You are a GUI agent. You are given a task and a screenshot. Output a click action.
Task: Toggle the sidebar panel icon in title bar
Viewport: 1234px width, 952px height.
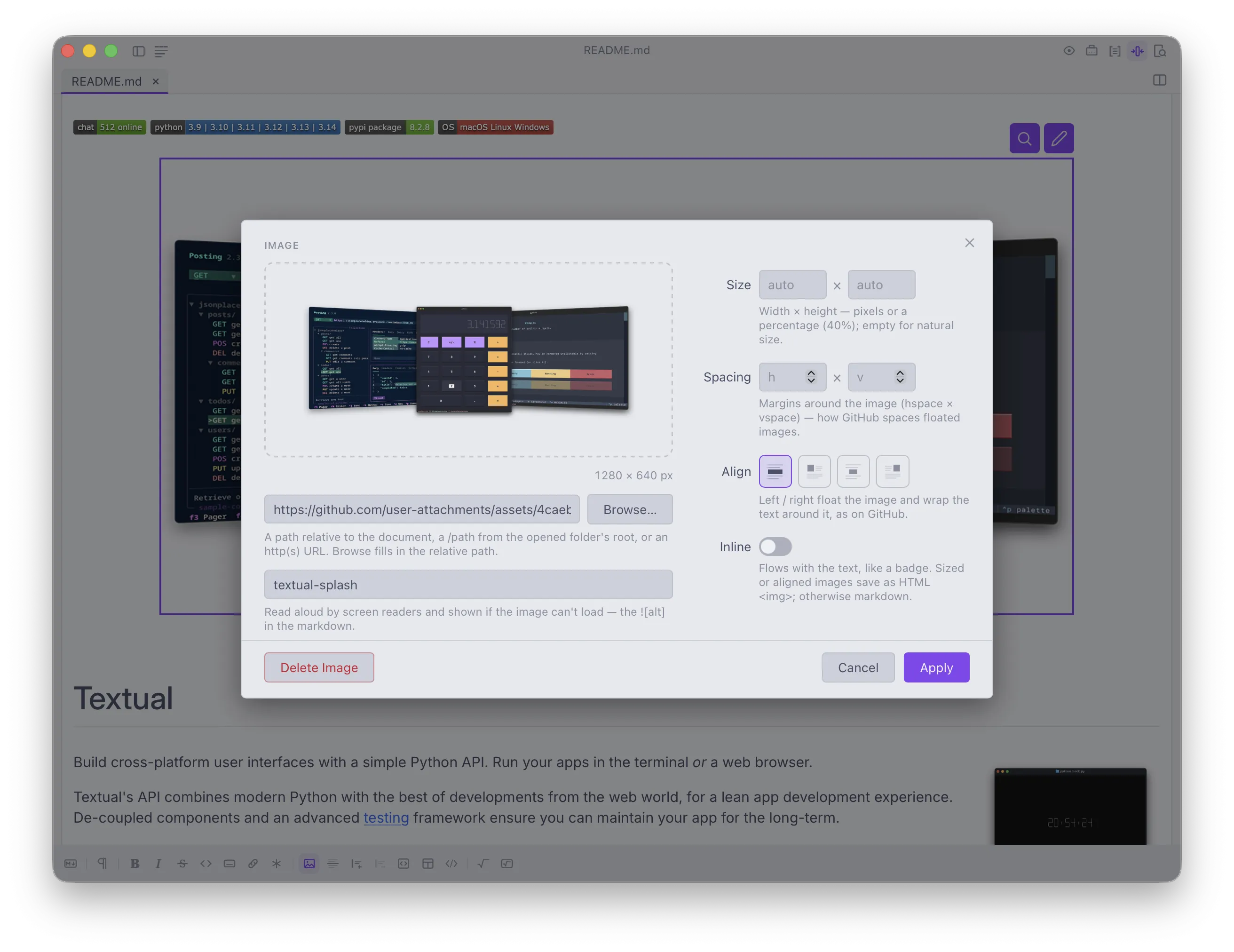(x=138, y=51)
